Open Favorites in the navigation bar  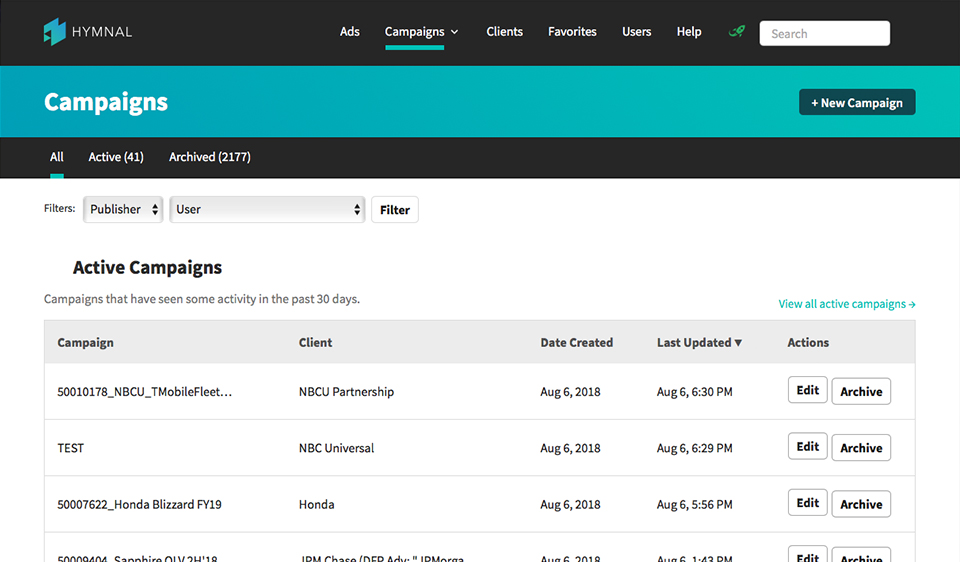[x=572, y=32]
